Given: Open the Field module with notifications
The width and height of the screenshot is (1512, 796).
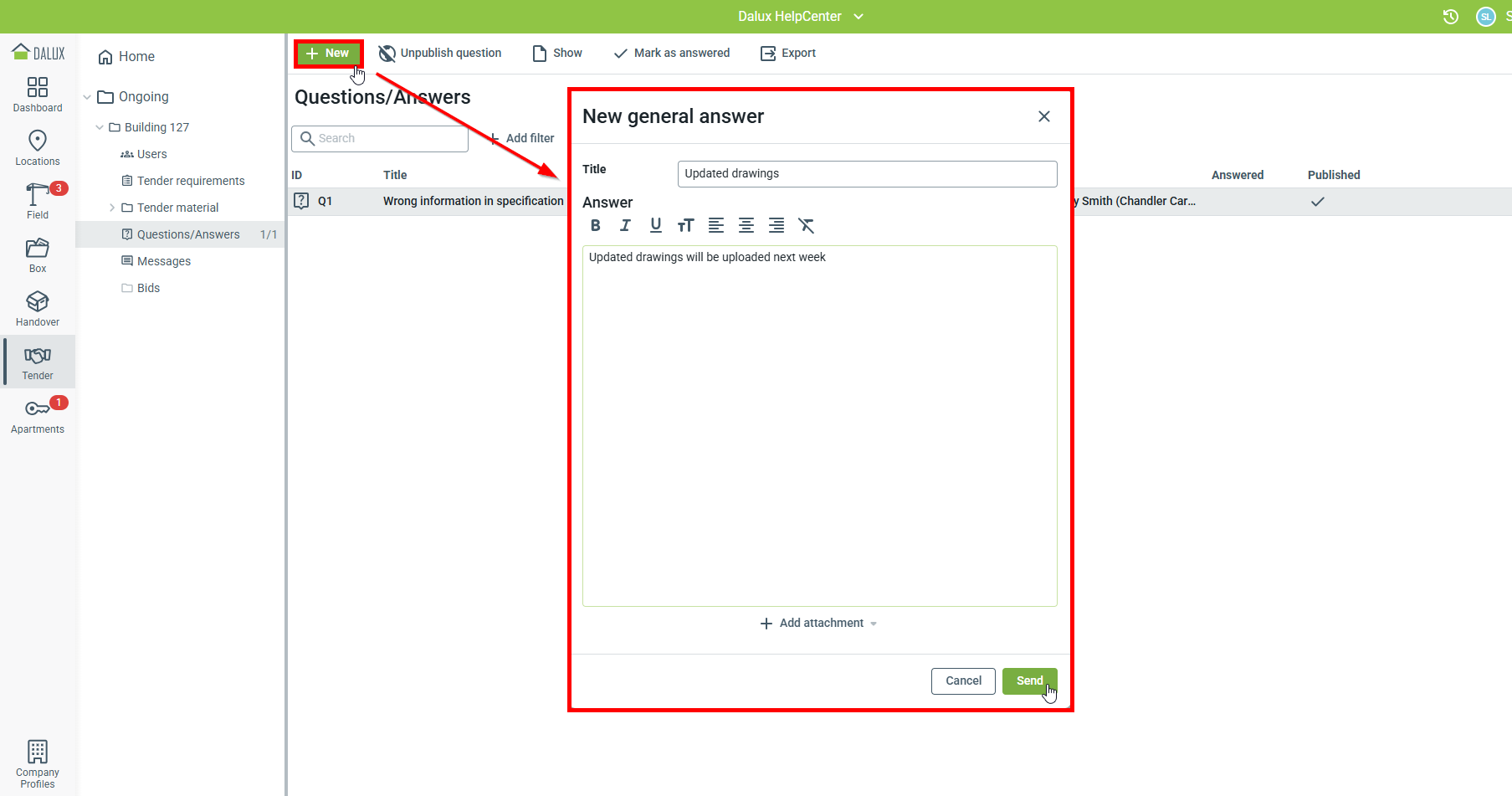Looking at the screenshot, I should 38,201.
